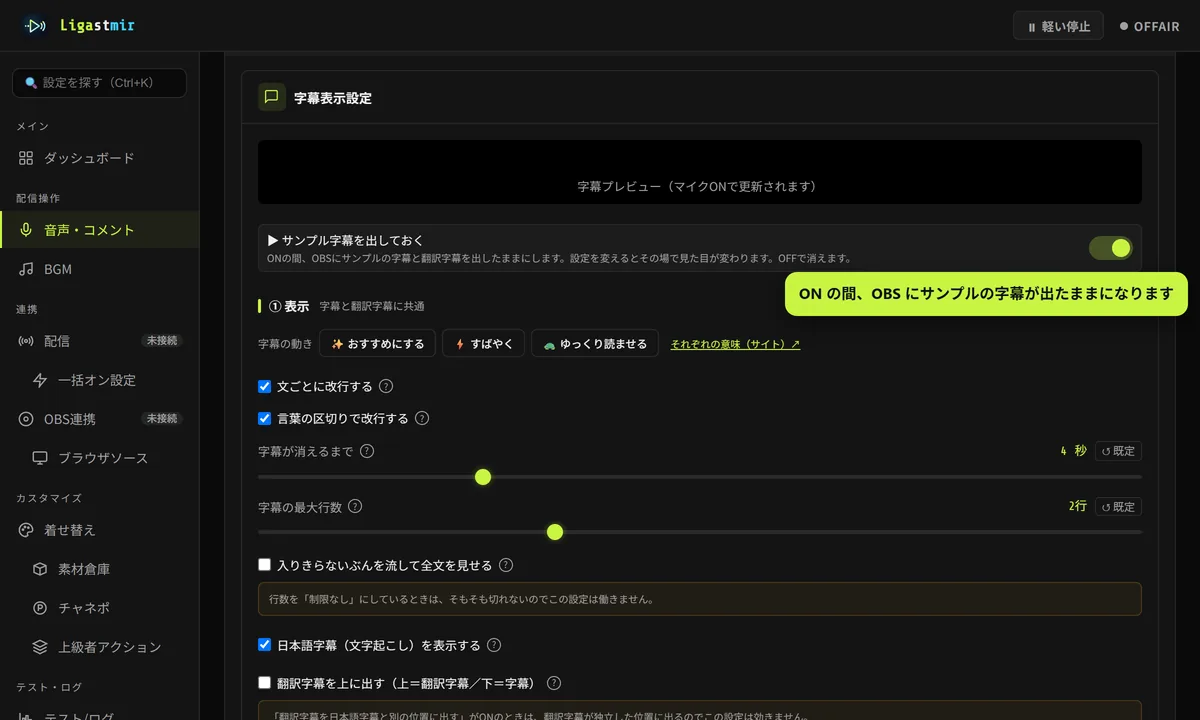Focus the 設定を探す search field
1200x720 pixels.
point(99,83)
